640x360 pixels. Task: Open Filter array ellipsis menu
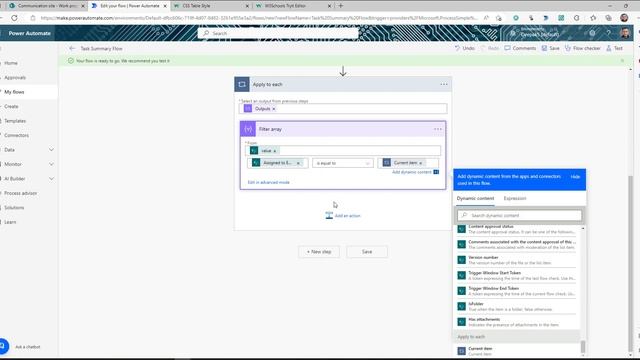438,129
